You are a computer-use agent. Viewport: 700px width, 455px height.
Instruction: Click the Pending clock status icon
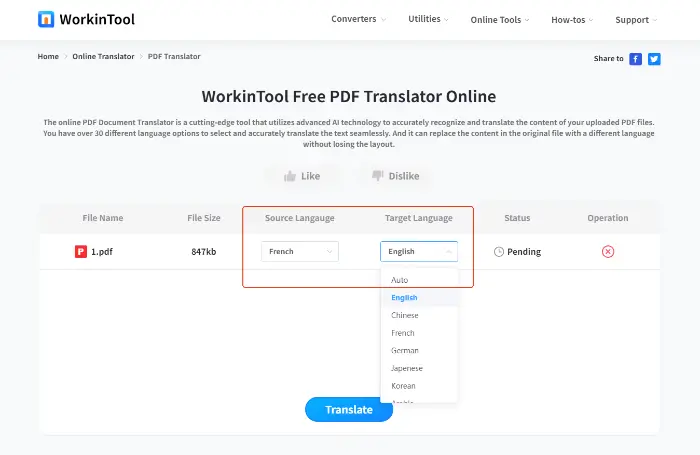click(499, 252)
